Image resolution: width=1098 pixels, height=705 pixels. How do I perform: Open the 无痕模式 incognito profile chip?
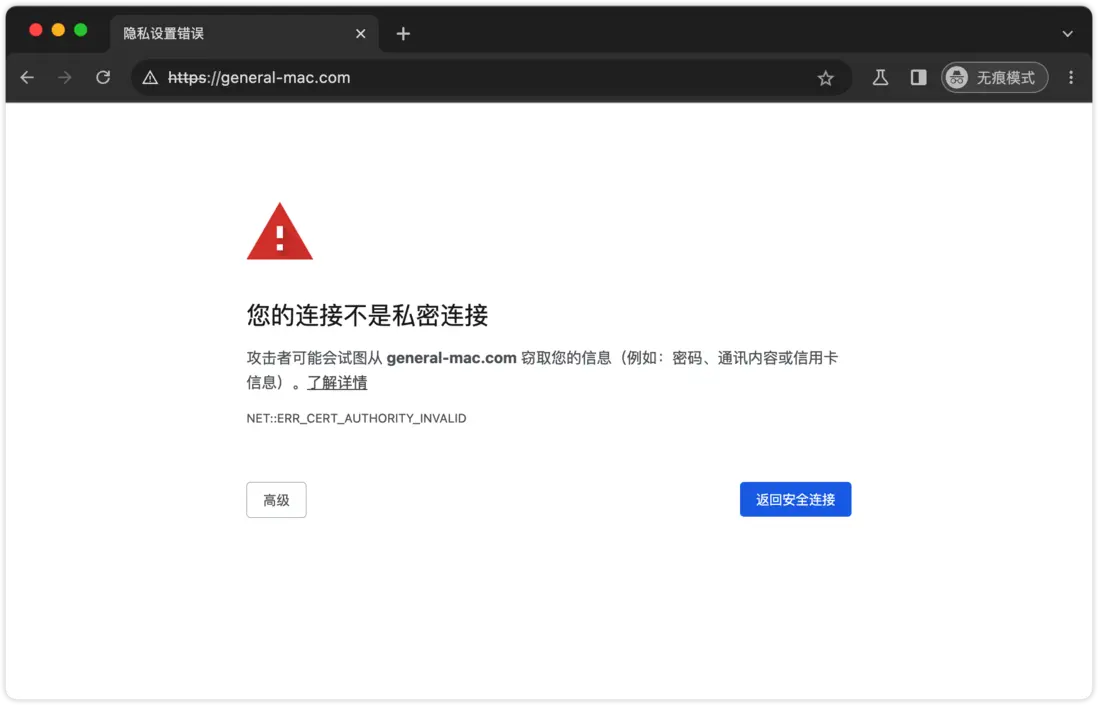tap(994, 78)
